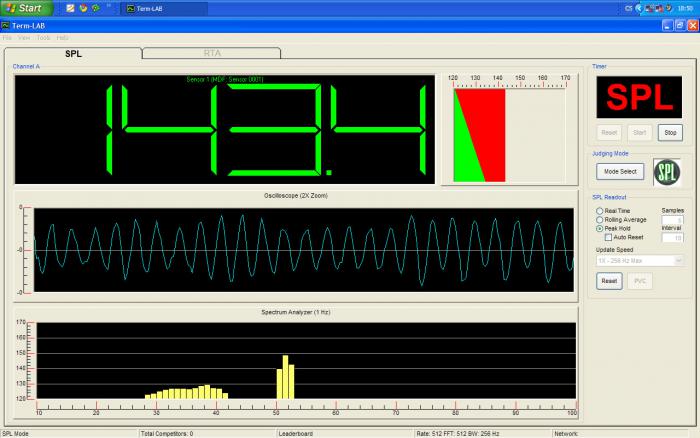Click the SPL Readout Reset button
Image resolution: width=700 pixels, height=438 pixels.
(x=609, y=281)
